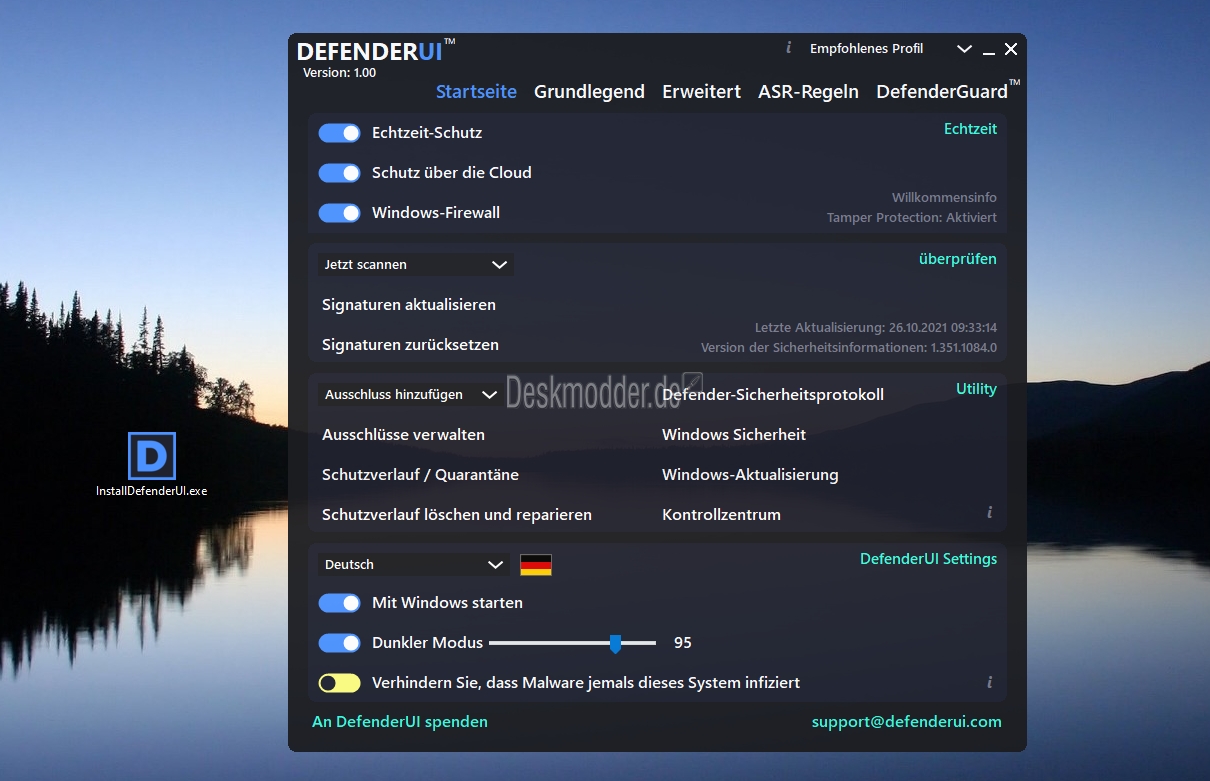
Task: Click the Version der Sicherheitsinformationen text
Action: pos(849,348)
